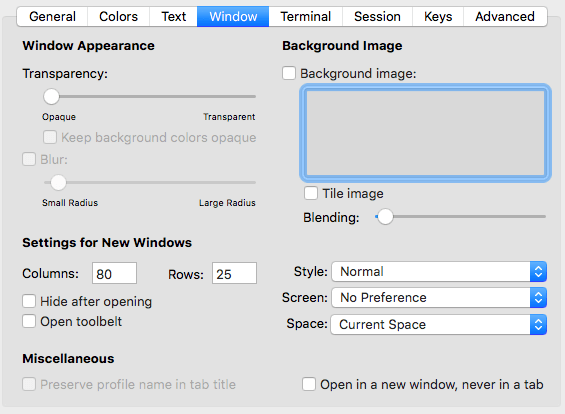Go to the Terminal tab
565x414 pixels.
[306, 17]
